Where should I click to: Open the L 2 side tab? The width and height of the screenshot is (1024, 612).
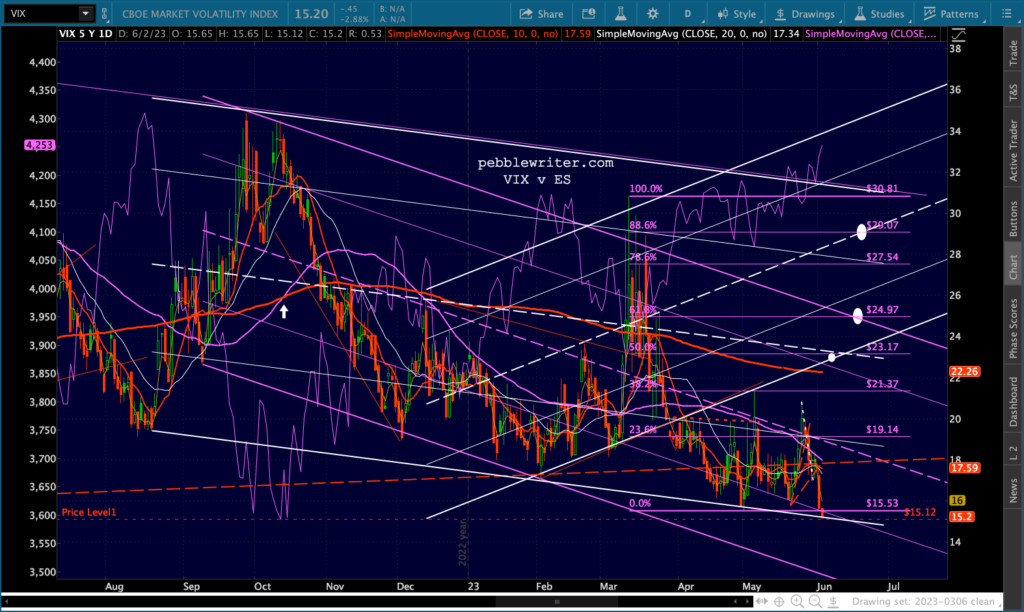pyautogui.click(x=1014, y=451)
